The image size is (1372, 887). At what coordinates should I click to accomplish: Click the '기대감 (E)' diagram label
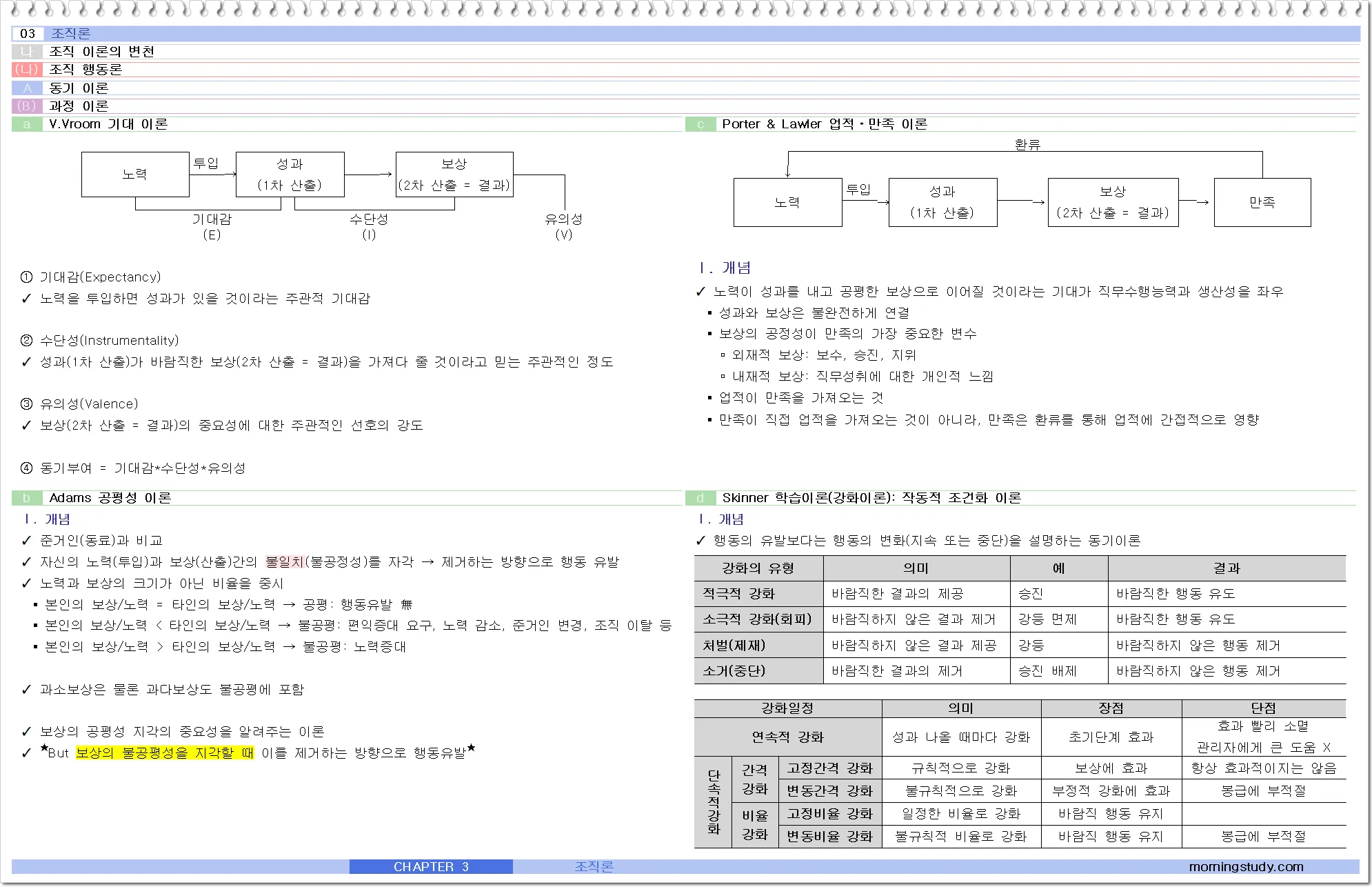click(x=212, y=226)
